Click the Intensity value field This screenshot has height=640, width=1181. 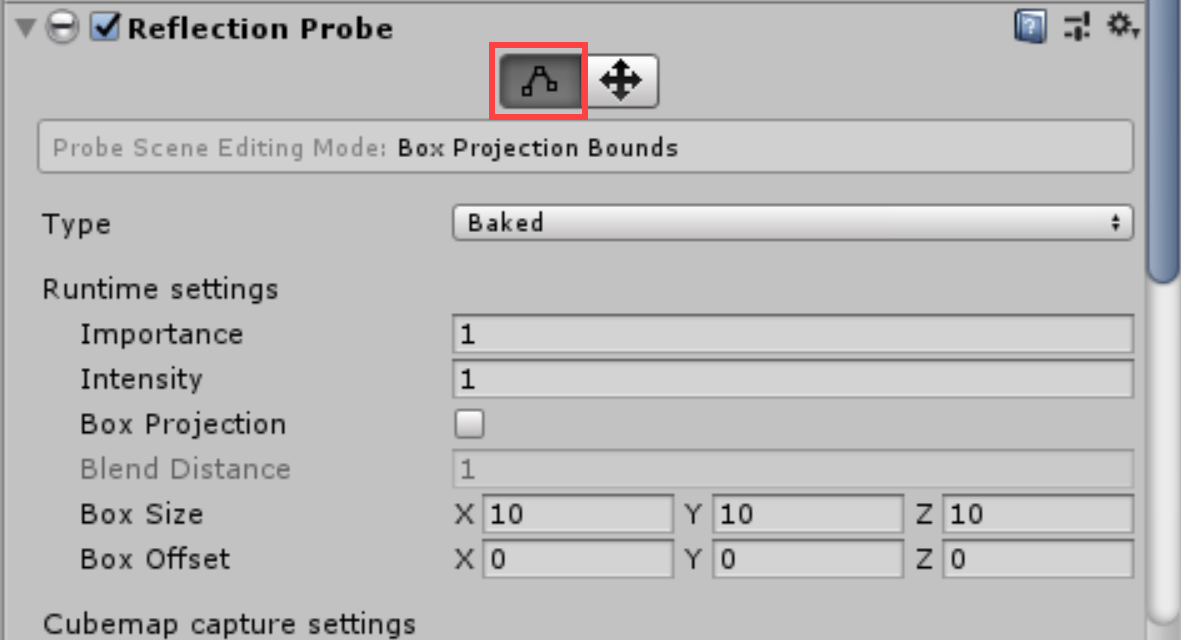click(x=792, y=379)
